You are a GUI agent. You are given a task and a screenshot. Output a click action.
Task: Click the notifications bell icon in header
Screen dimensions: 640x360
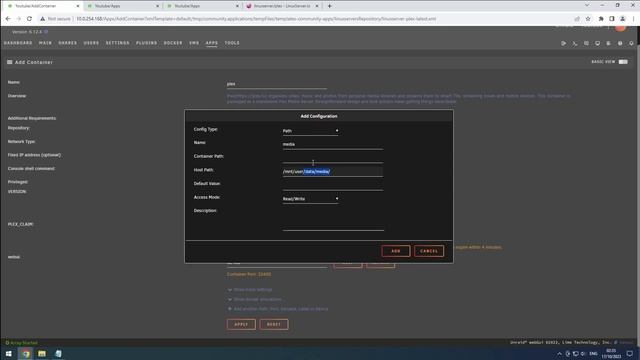click(x=631, y=43)
